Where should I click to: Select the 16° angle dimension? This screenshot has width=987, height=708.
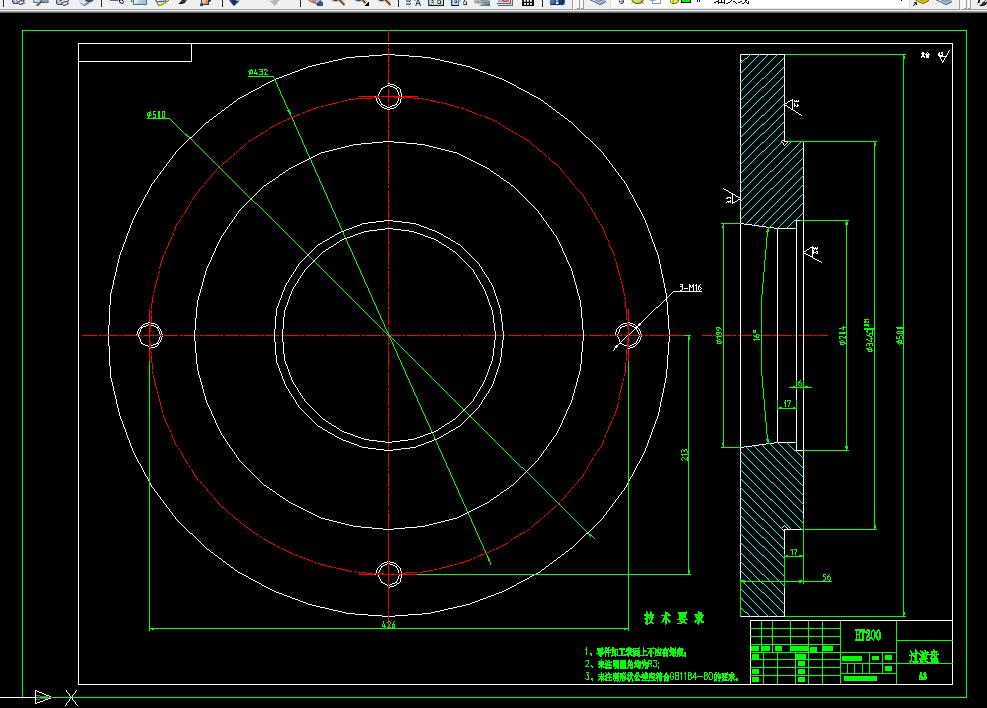756,335
